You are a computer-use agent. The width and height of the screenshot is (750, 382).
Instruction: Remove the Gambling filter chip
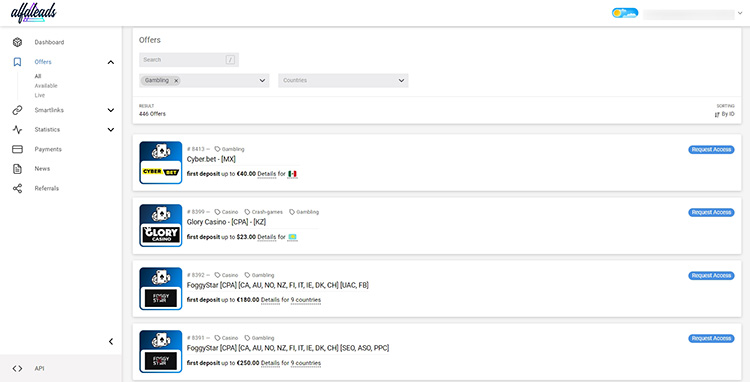[x=176, y=81]
